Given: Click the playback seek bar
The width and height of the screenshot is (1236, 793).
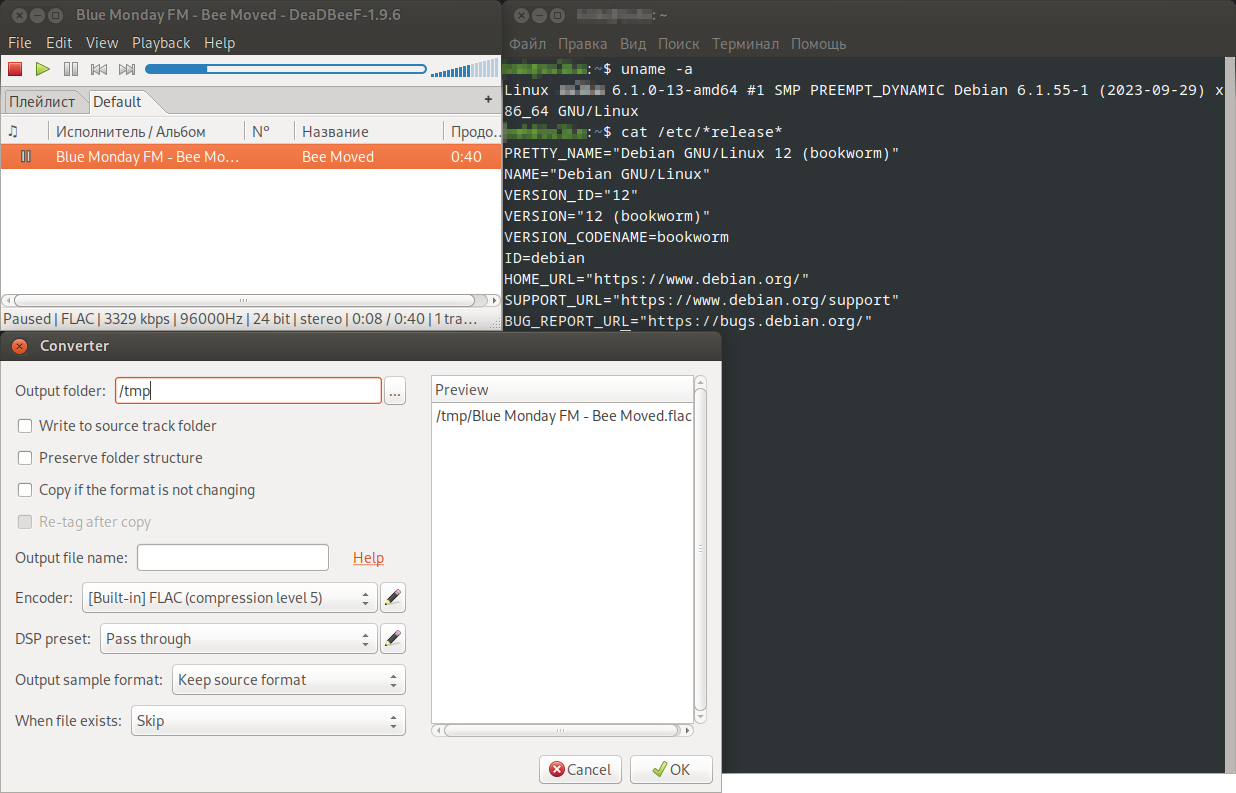Looking at the screenshot, I should (x=285, y=69).
